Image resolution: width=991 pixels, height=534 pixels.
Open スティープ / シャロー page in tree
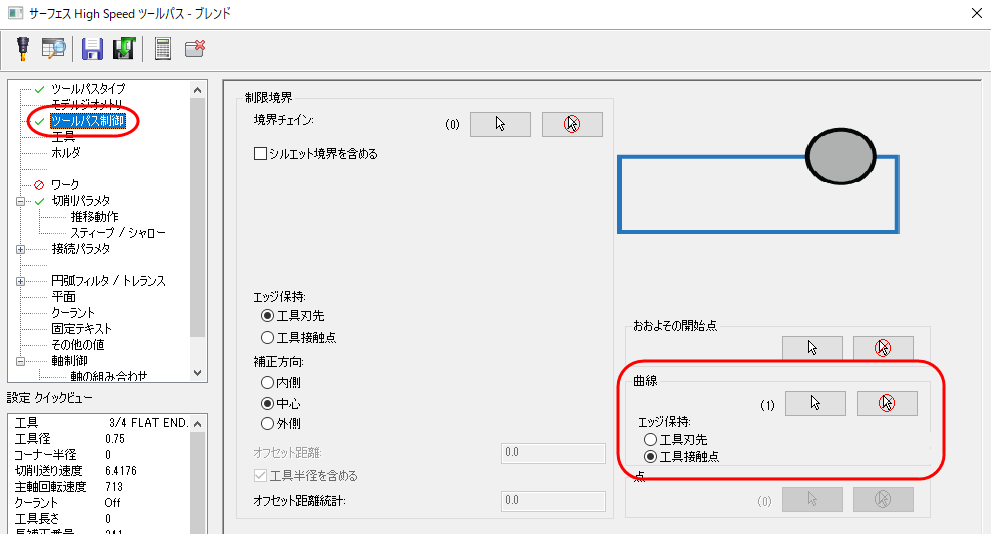click(118, 233)
